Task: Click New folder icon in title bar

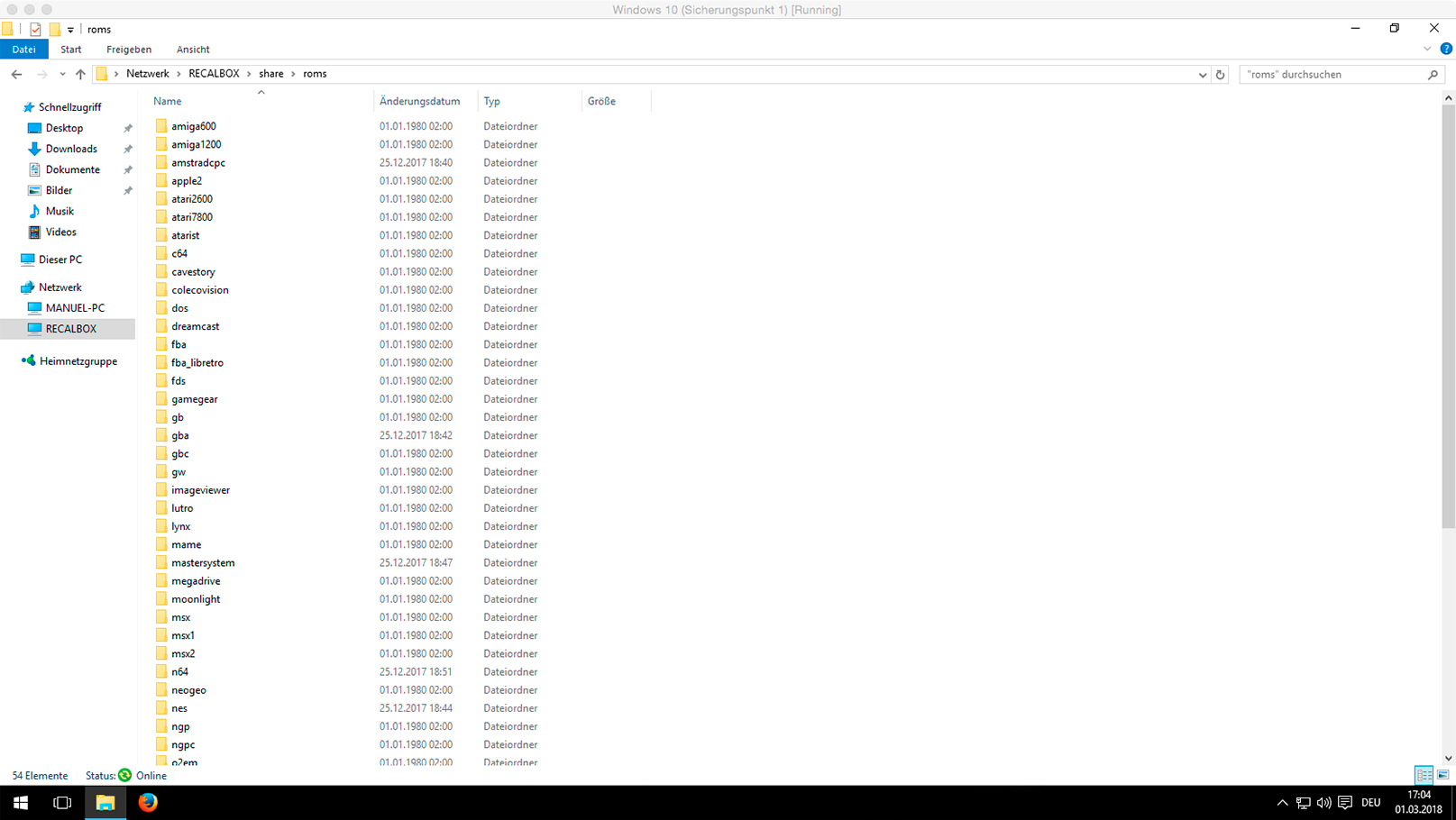Action: point(55,30)
